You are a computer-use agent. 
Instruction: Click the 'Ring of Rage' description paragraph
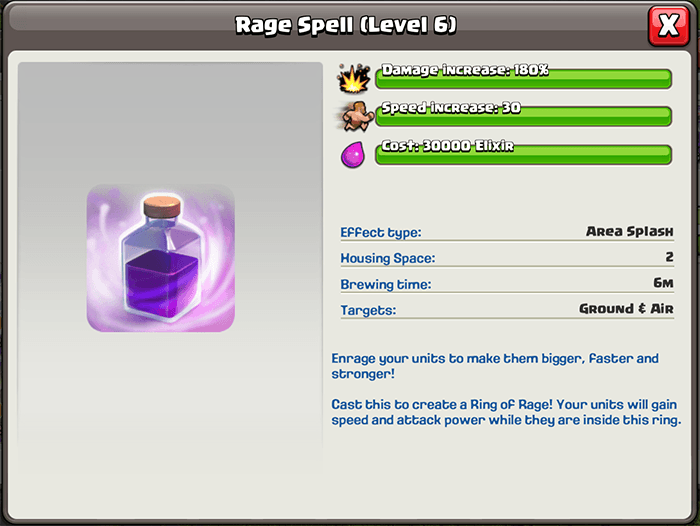tap(506, 412)
